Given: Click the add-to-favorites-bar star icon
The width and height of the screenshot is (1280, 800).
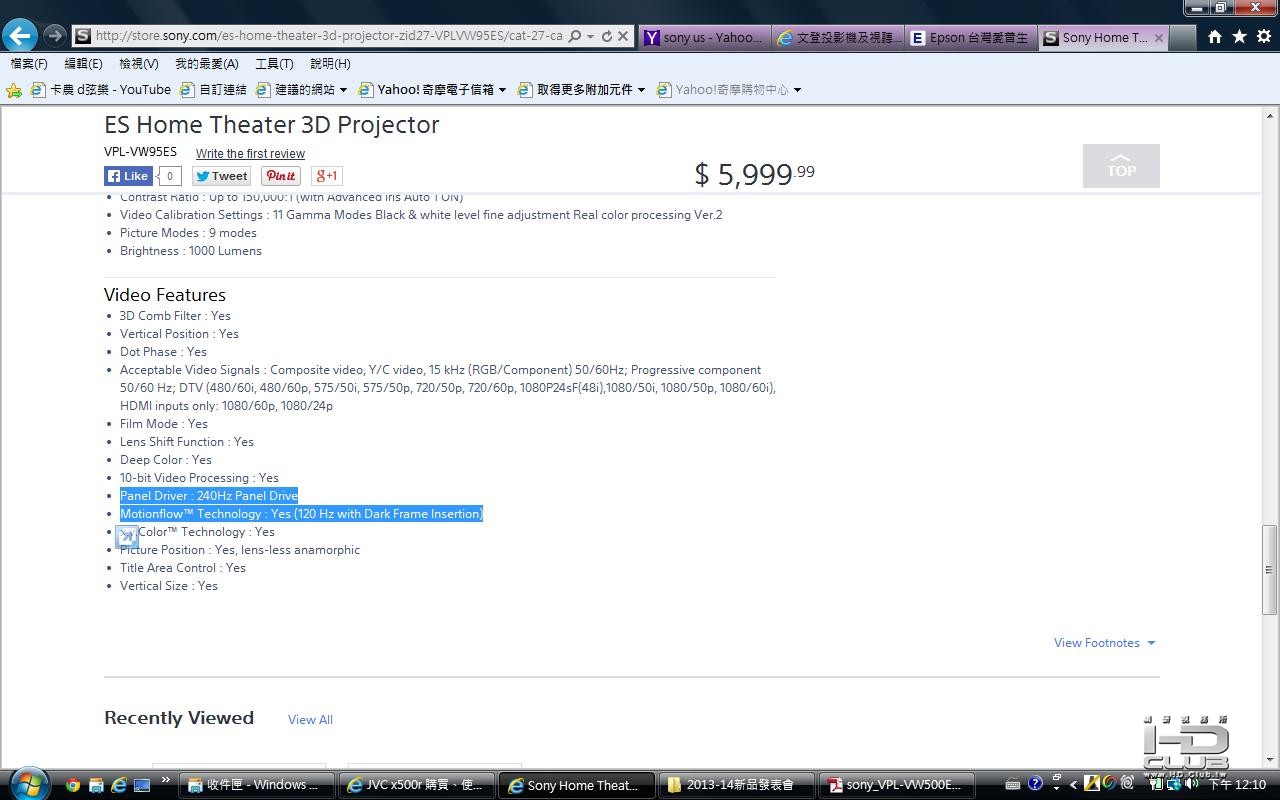Looking at the screenshot, I should tap(14, 90).
